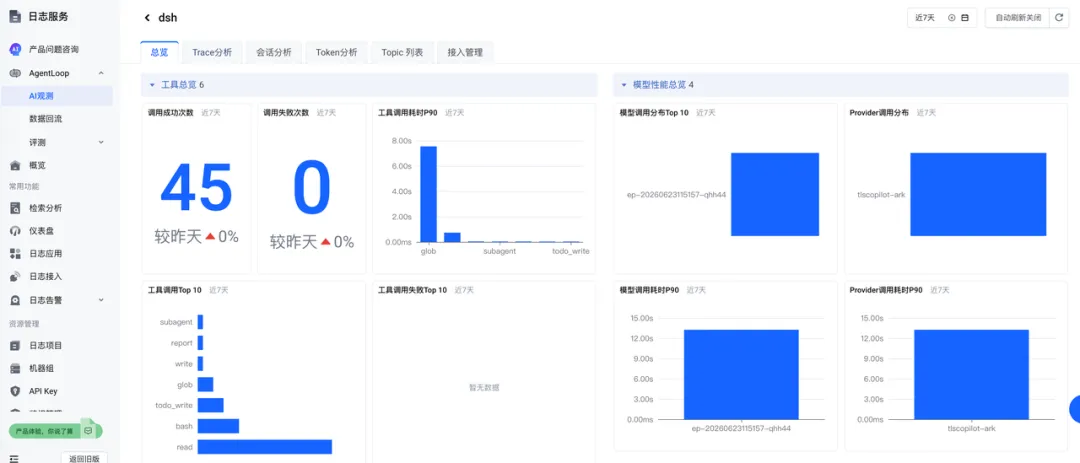Click the 日志项目 project icon

[15, 345]
